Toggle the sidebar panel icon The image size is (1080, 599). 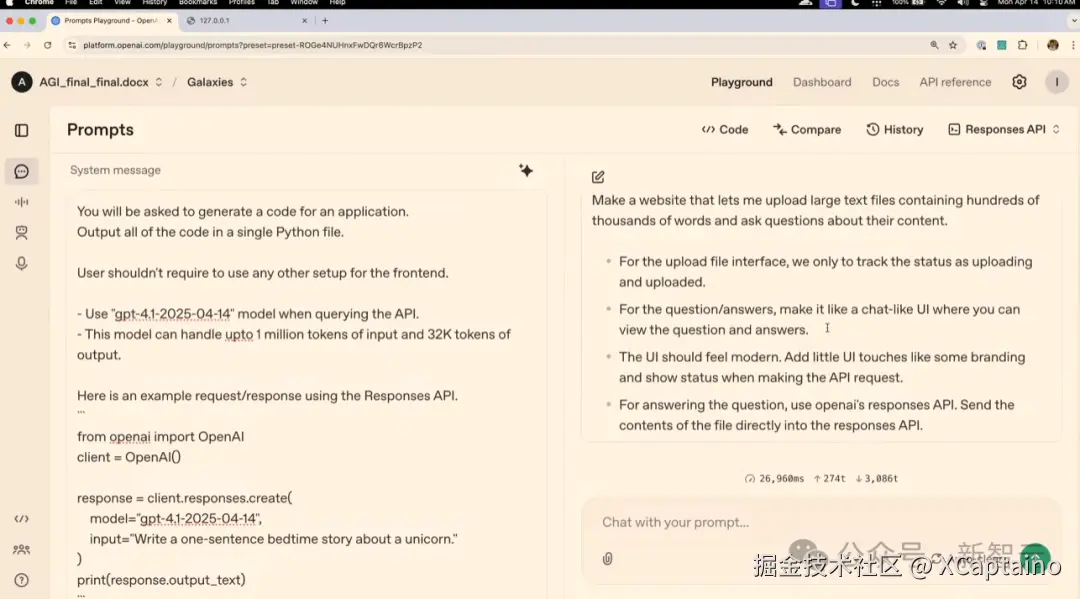tap(21, 130)
